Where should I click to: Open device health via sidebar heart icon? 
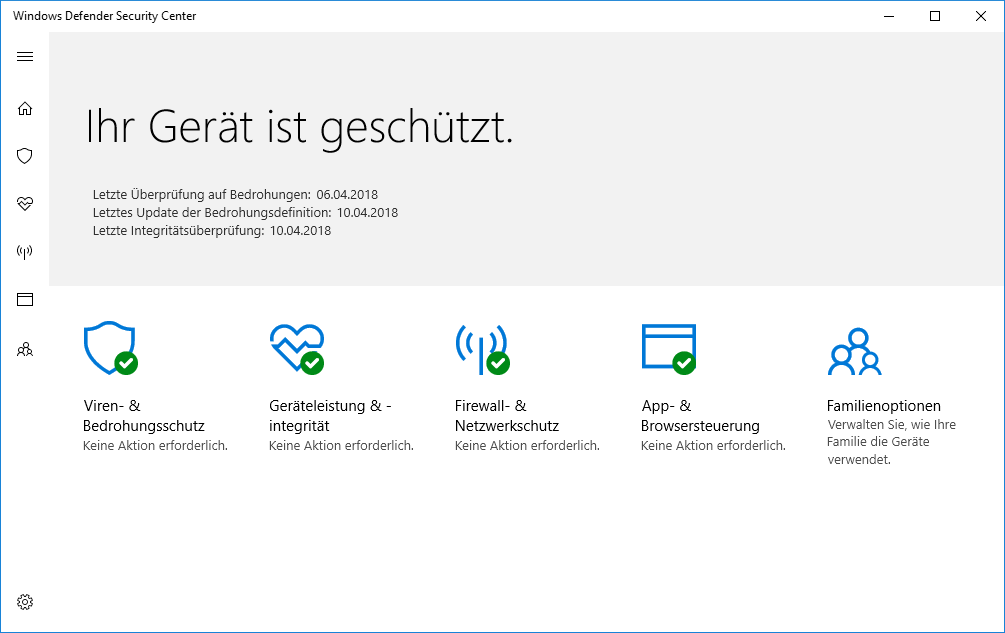coord(25,204)
